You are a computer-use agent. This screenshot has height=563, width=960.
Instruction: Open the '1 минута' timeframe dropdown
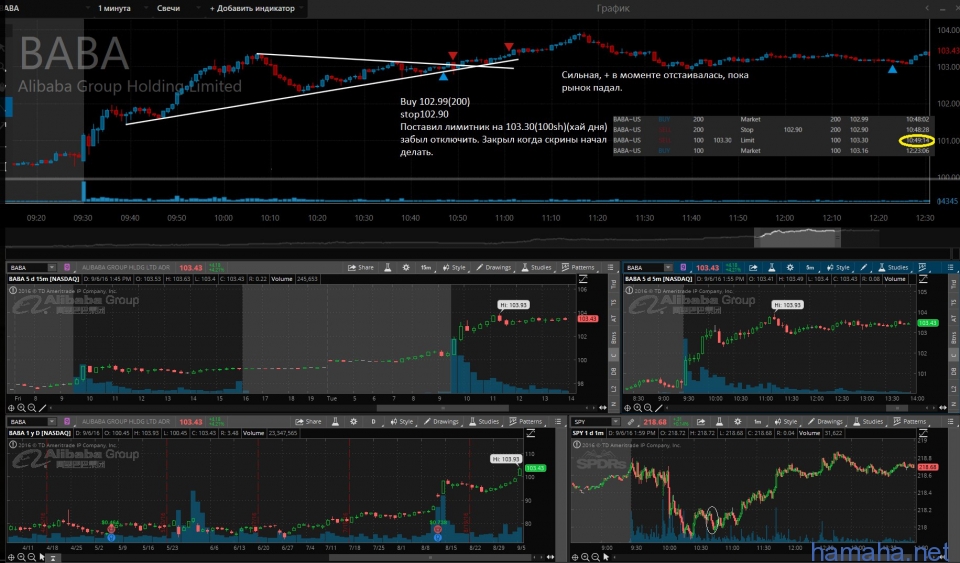point(122,8)
